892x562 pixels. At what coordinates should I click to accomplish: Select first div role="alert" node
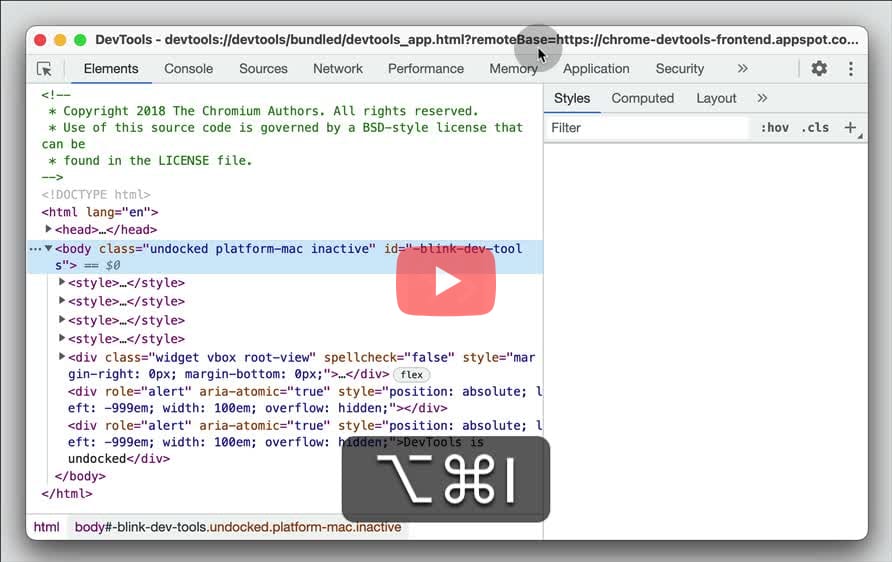coord(304,400)
